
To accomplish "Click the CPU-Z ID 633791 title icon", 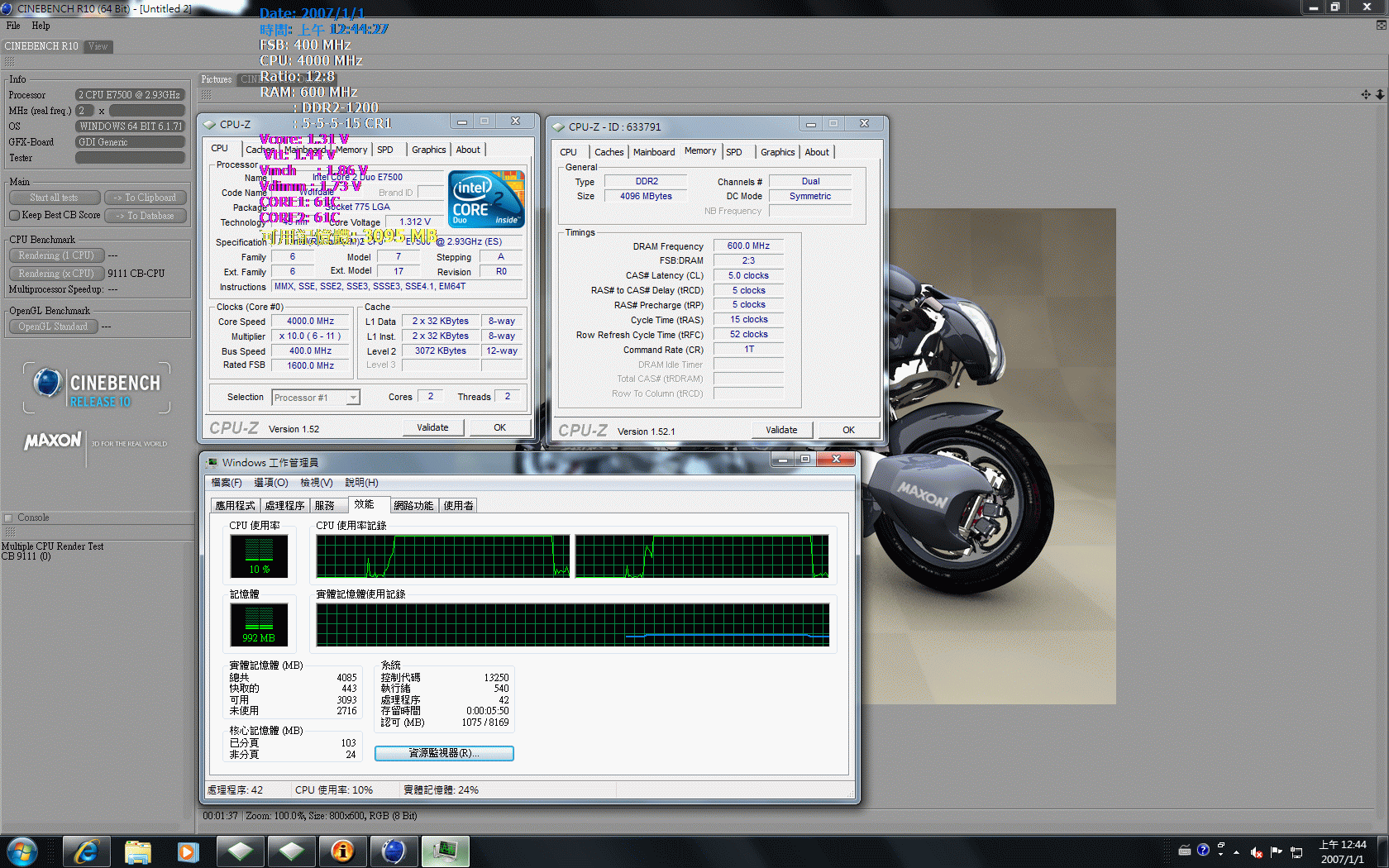I will [x=559, y=126].
